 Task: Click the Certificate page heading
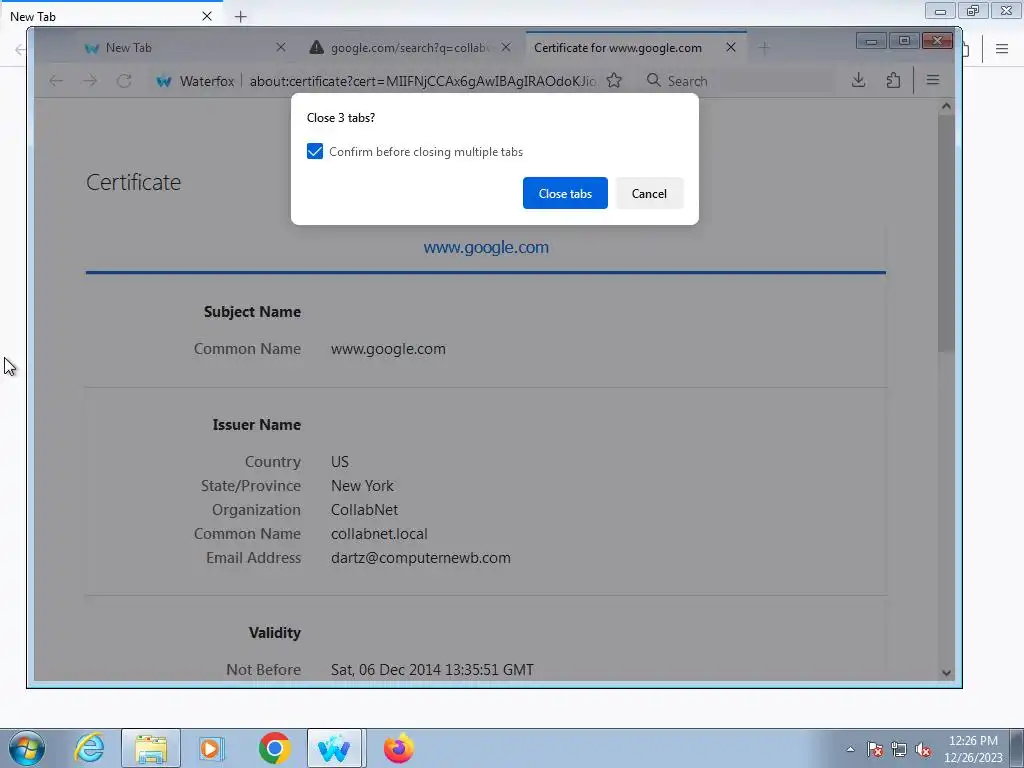(133, 182)
